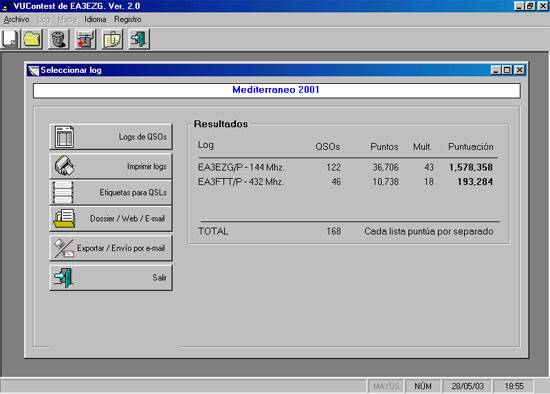The width and height of the screenshot is (550, 394).
Task: Click the exit door toolbar icon
Action: pos(139,39)
